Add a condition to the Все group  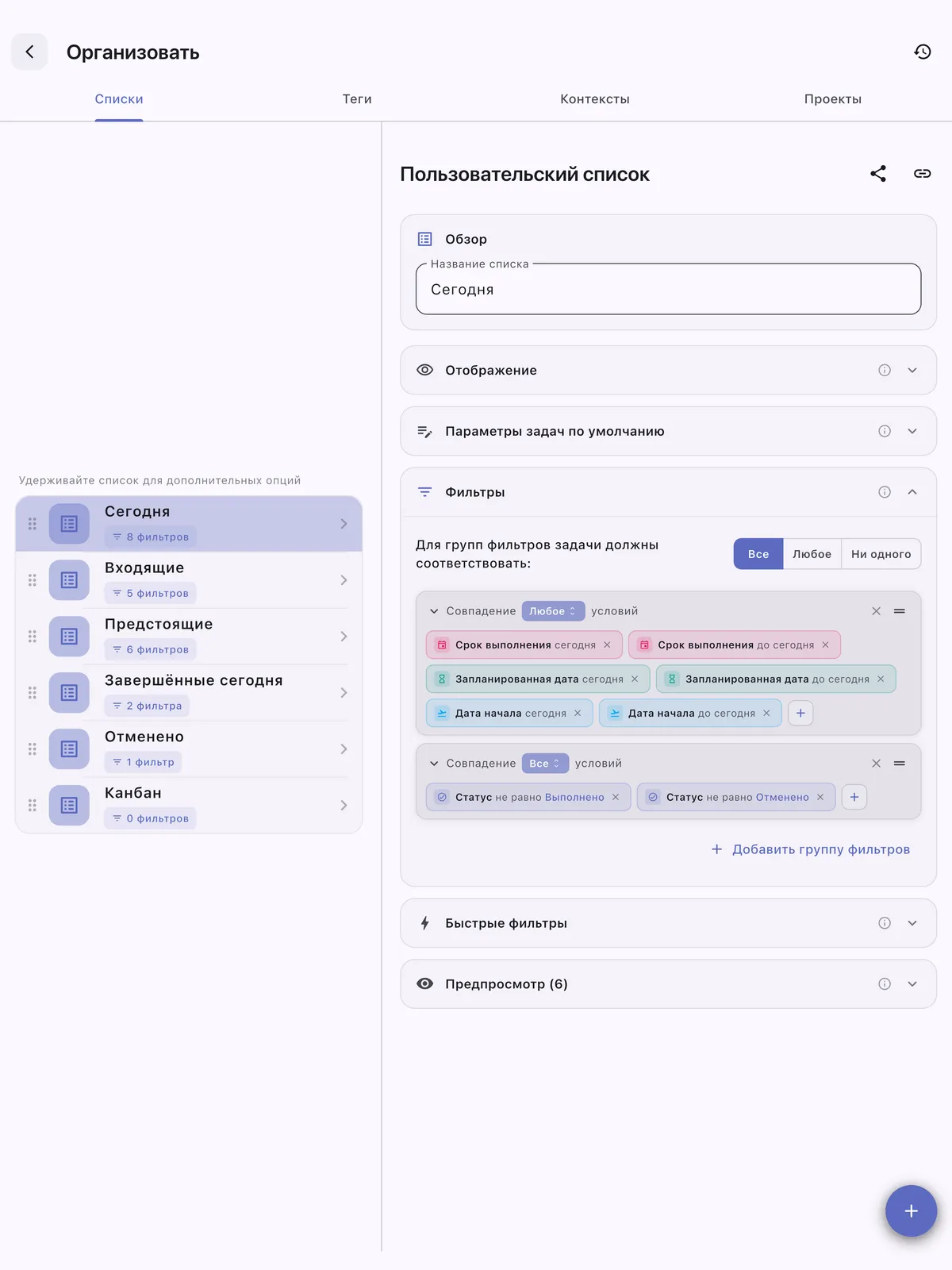[854, 798]
